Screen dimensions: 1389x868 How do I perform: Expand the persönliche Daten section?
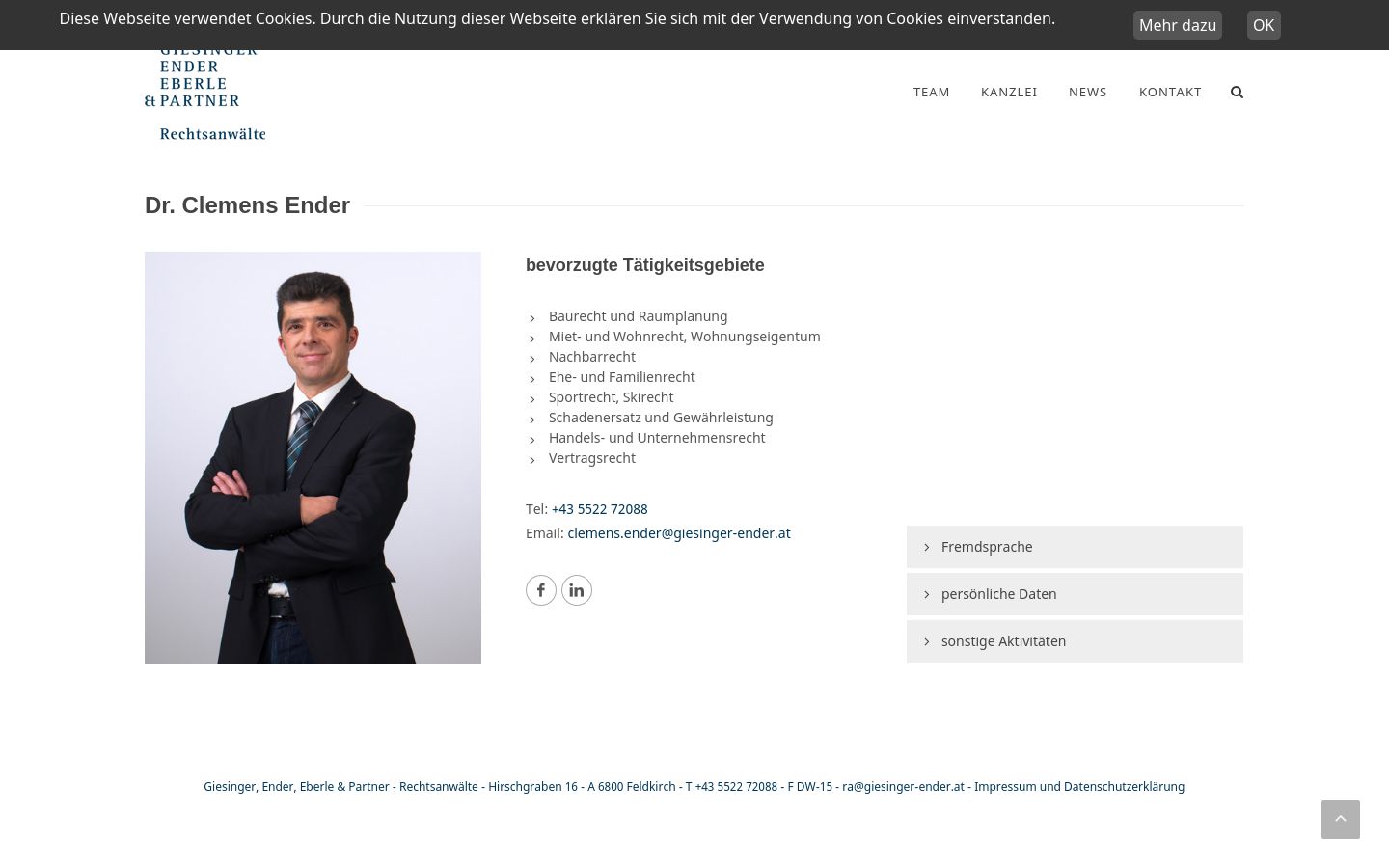[1075, 594]
